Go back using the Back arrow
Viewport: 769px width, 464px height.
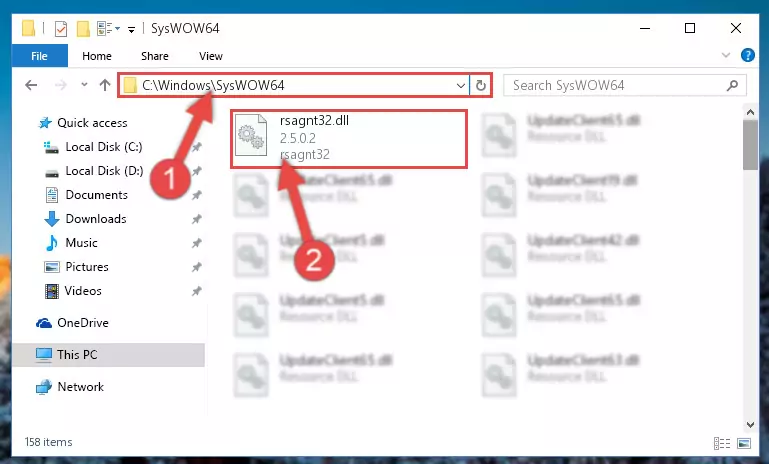click(31, 85)
